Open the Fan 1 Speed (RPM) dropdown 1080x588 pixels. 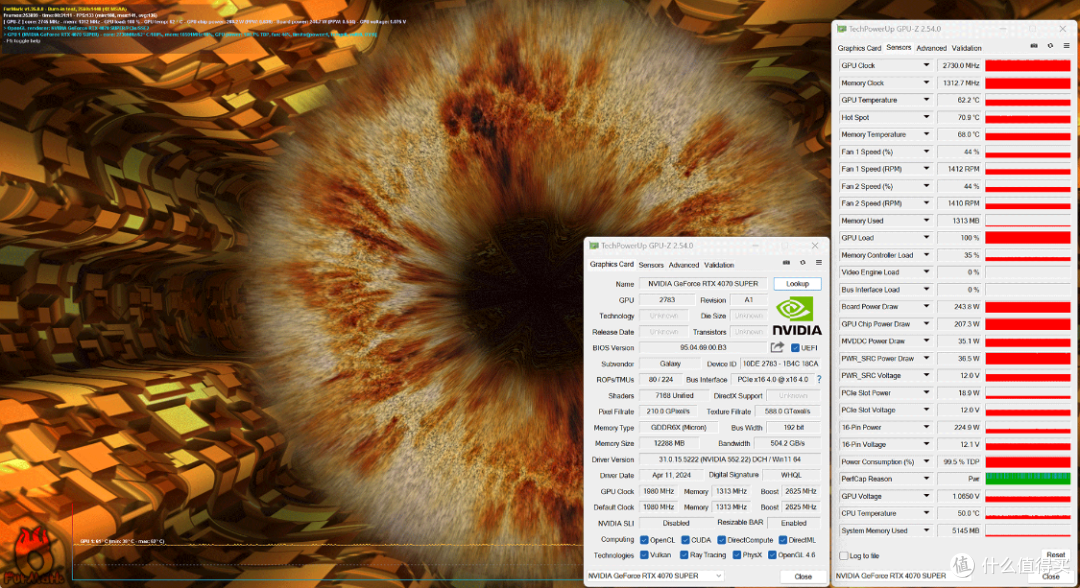pyautogui.click(x=926, y=169)
